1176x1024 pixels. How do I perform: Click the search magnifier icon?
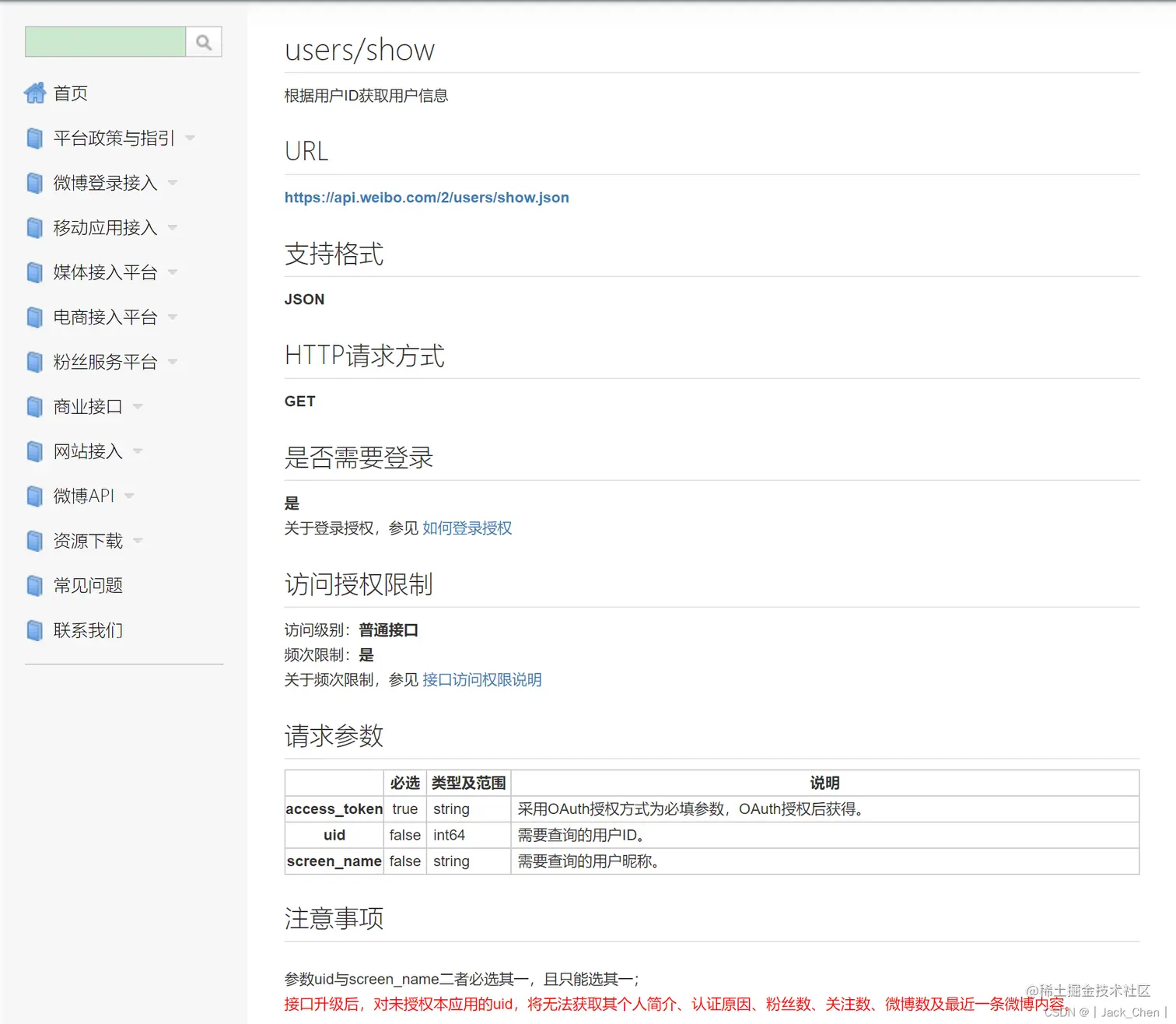pyautogui.click(x=203, y=41)
